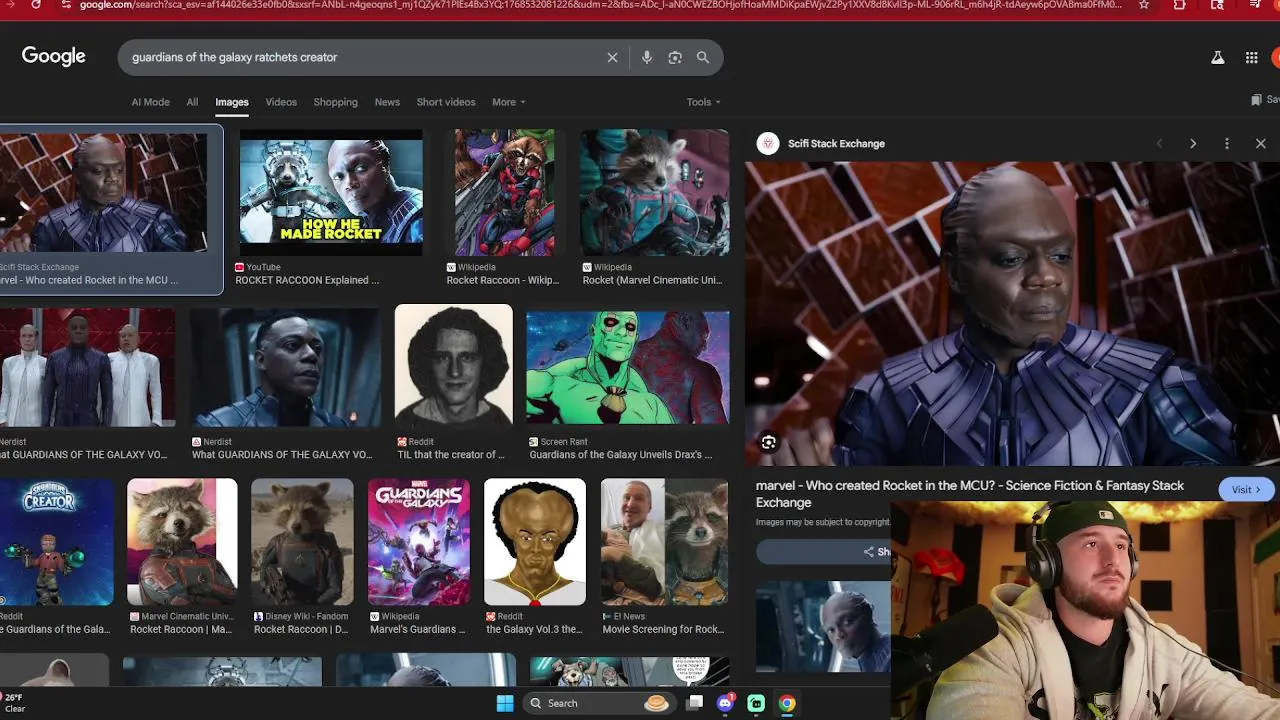Open 'Who created Rocket in the MCU' title link
The image size is (1280, 720).
970,494
